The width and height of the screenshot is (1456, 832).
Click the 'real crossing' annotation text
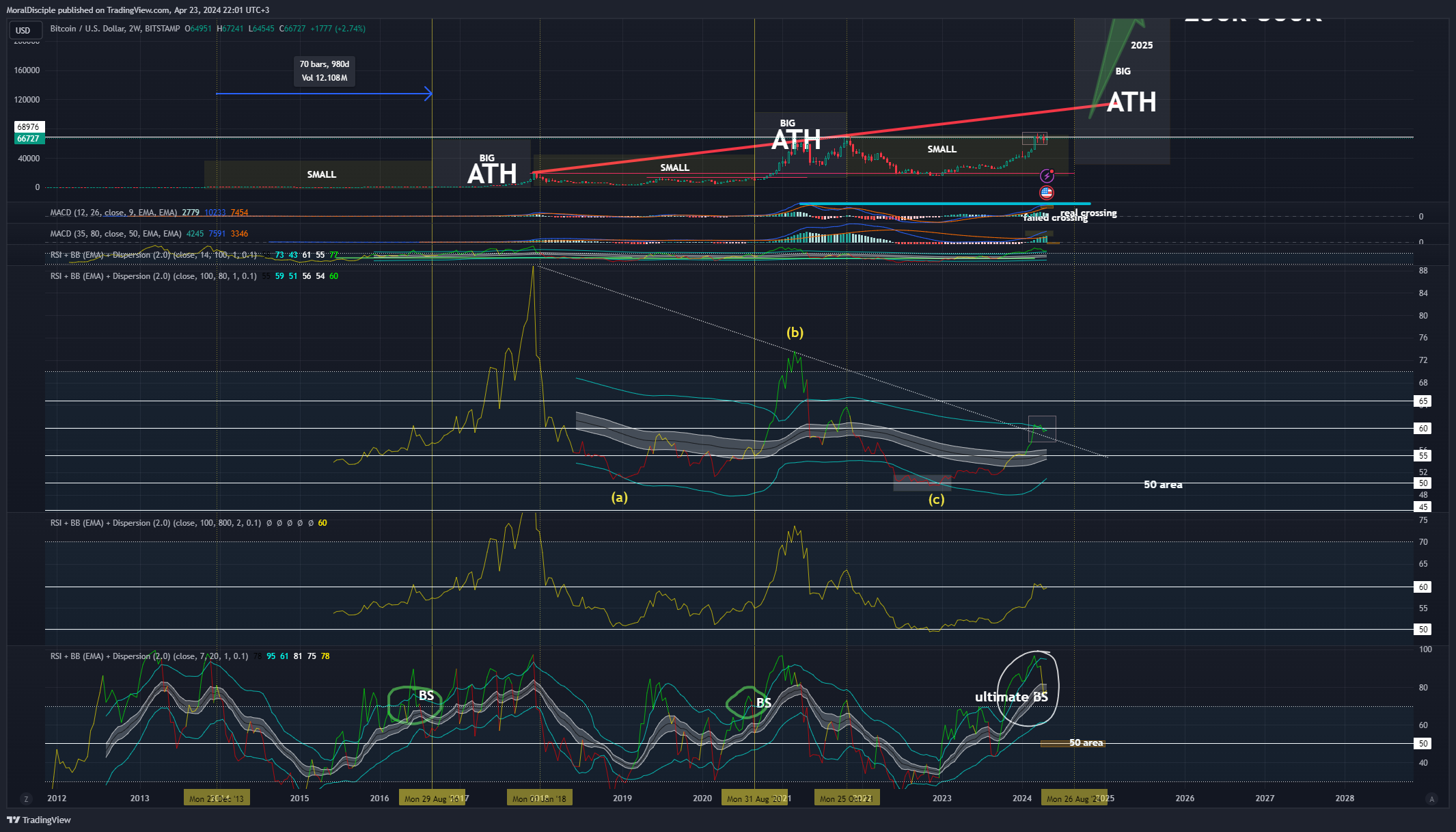1088,213
